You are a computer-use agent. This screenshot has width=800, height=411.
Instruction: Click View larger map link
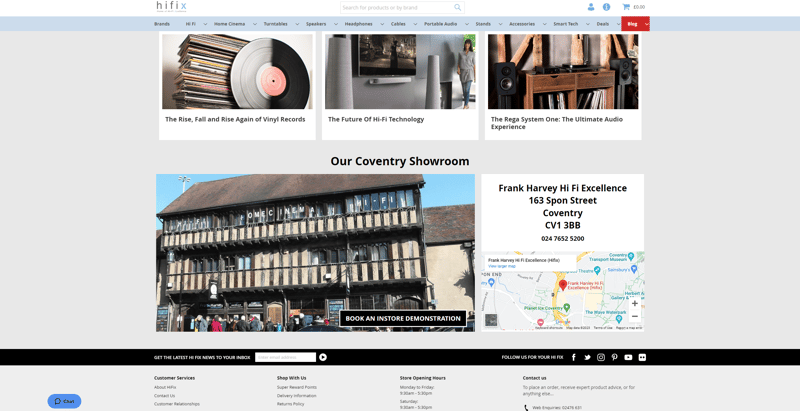tap(502, 266)
